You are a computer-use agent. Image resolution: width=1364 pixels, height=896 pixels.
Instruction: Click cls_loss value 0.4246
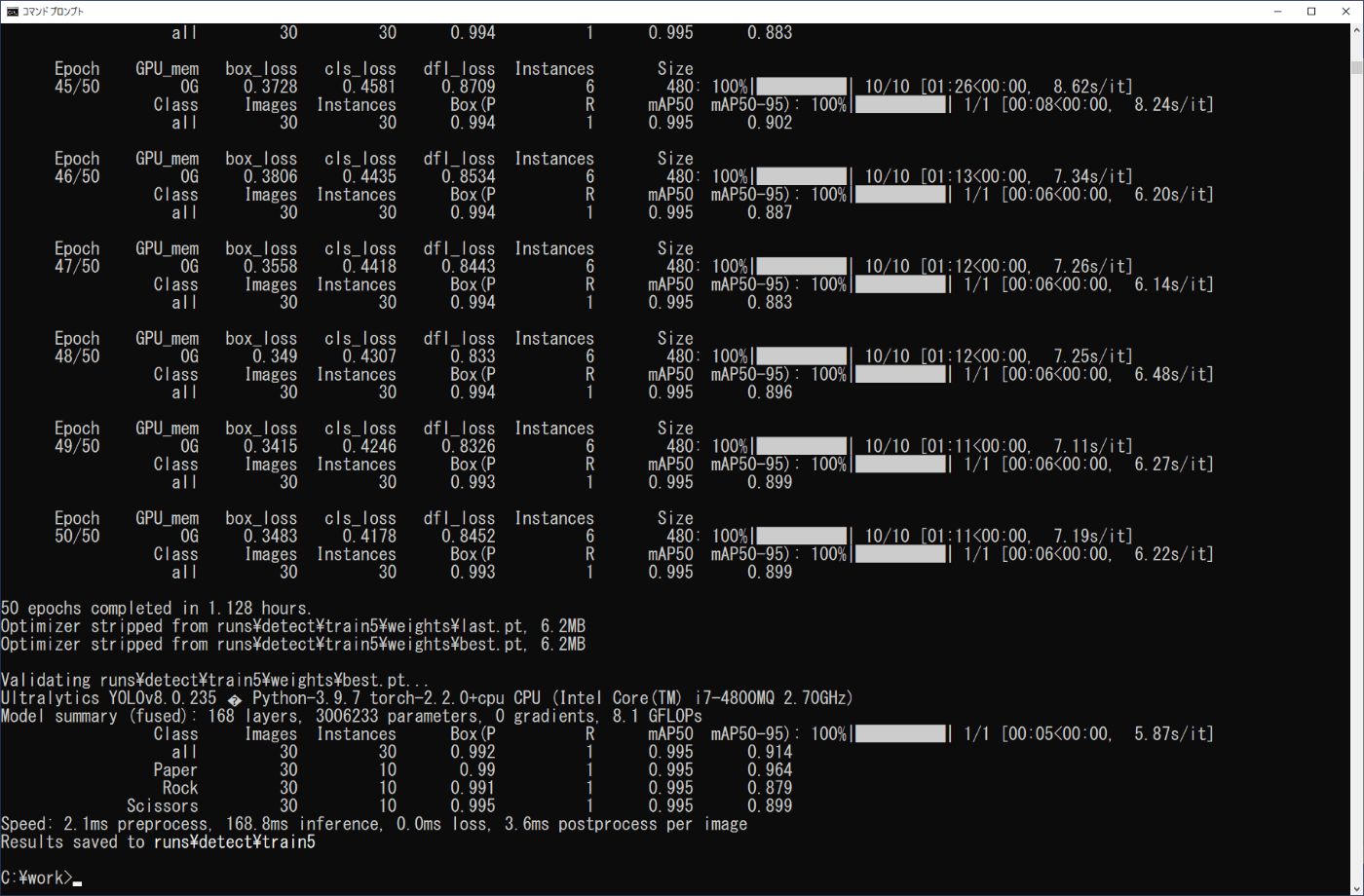point(369,446)
